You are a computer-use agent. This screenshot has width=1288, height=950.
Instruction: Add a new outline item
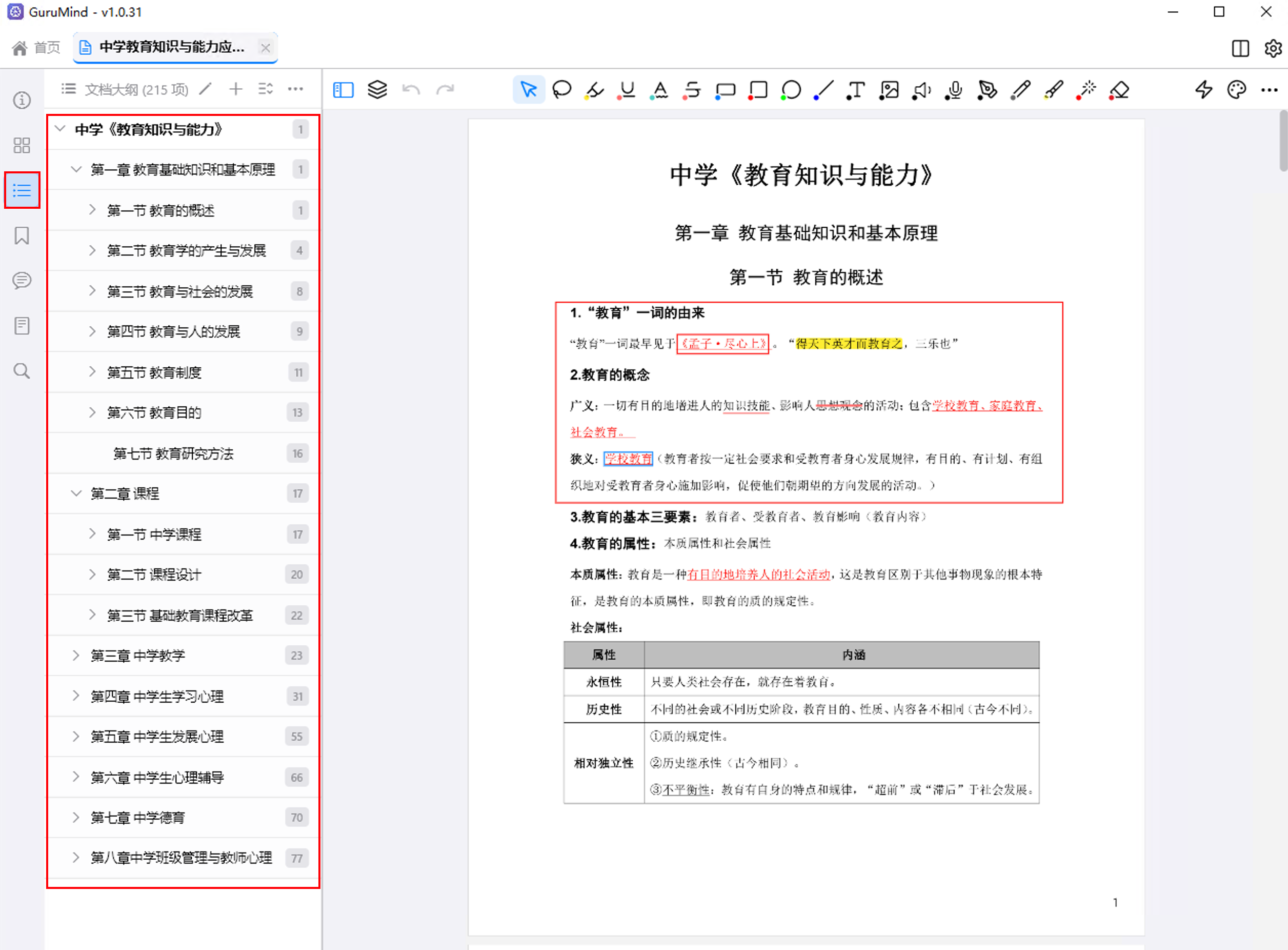click(236, 89)
